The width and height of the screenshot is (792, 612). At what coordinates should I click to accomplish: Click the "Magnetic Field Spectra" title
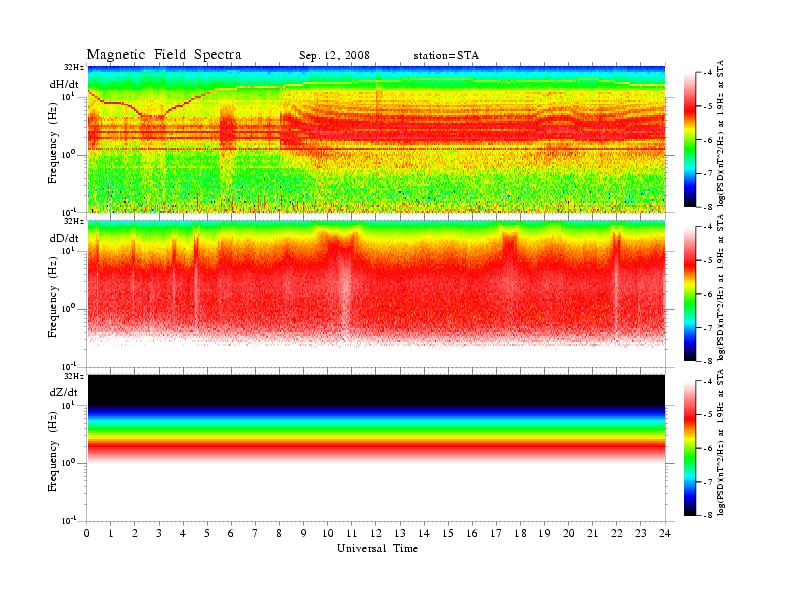pos(164,55)
